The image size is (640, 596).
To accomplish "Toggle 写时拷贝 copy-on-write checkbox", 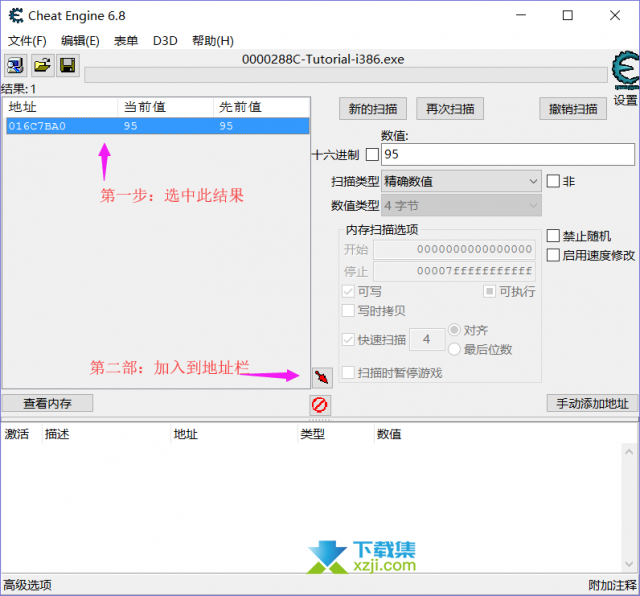I will pos(348,311).
